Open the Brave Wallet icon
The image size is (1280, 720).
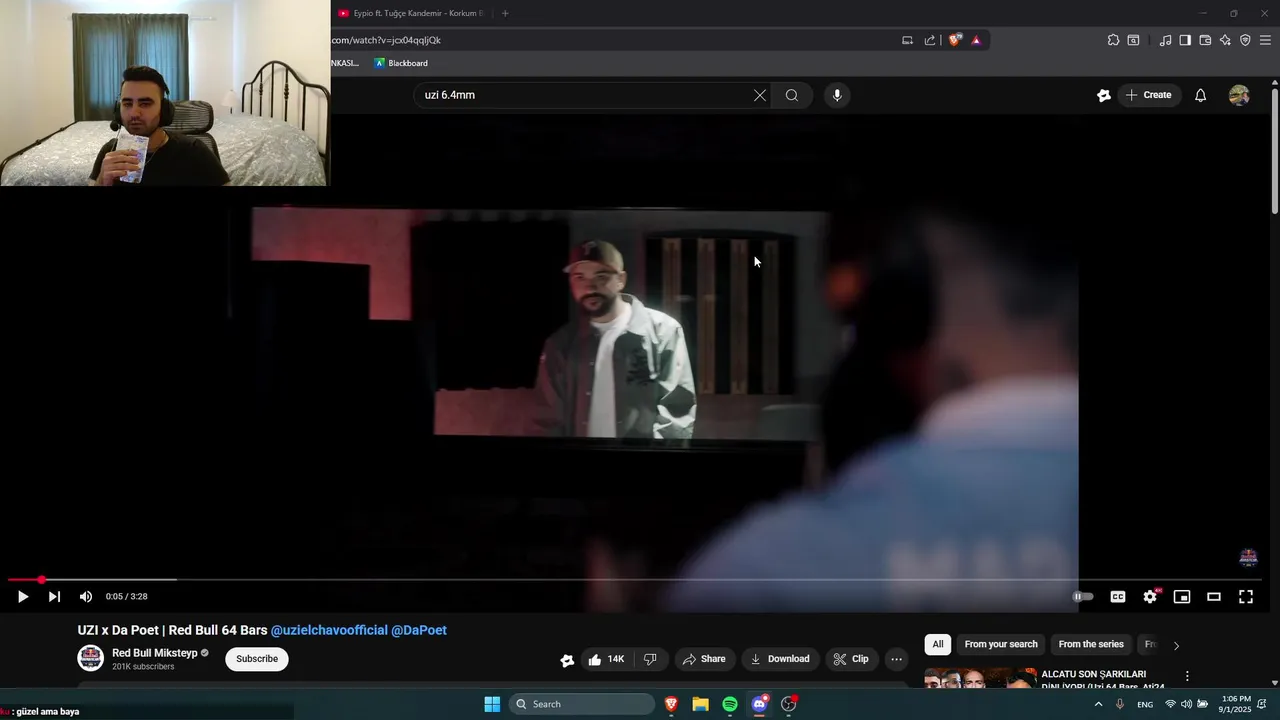pyautogui.click(x=1205, y=40)
